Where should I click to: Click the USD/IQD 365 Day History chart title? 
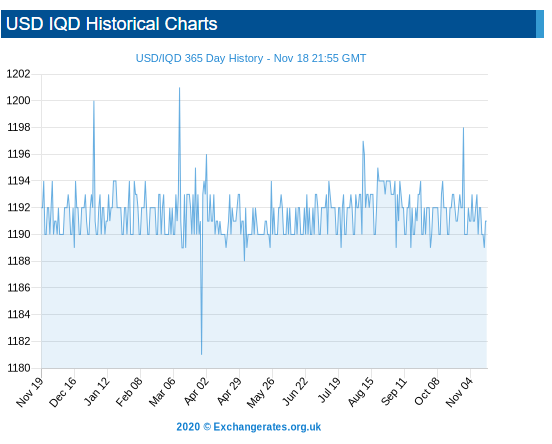251,58
